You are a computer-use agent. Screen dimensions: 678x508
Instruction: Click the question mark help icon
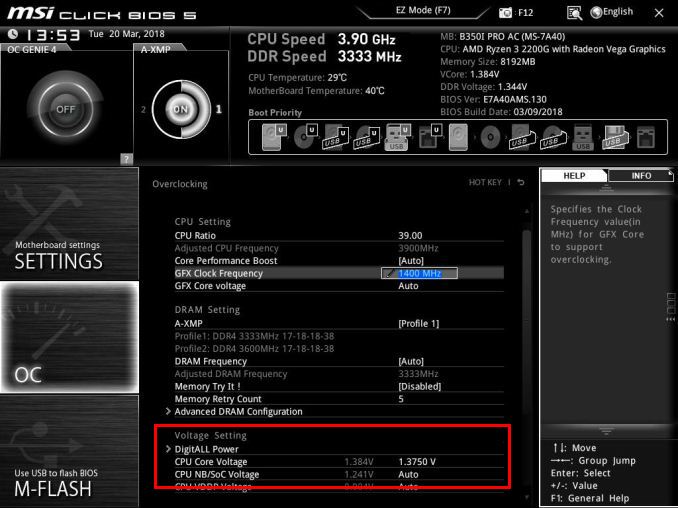[x=126, y=159]
